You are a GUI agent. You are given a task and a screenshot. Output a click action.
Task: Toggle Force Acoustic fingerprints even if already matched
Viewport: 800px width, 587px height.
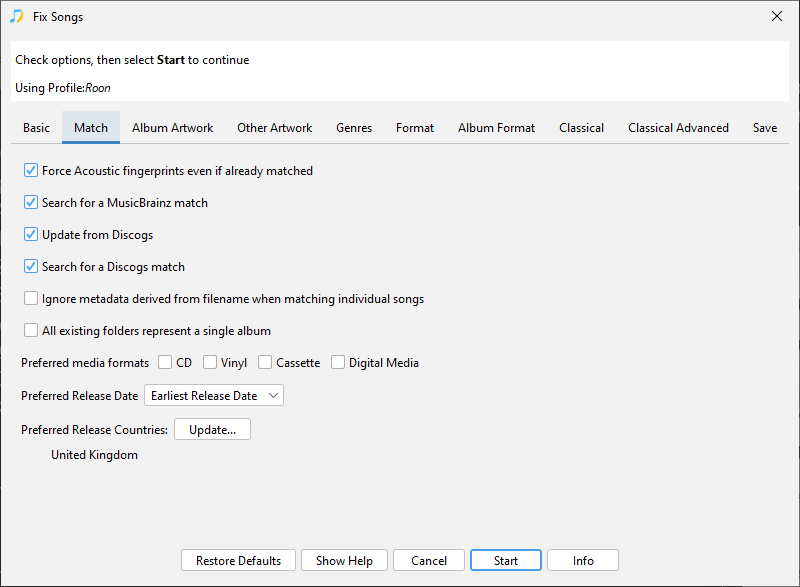pyautogui.click(x=31, y=170)
